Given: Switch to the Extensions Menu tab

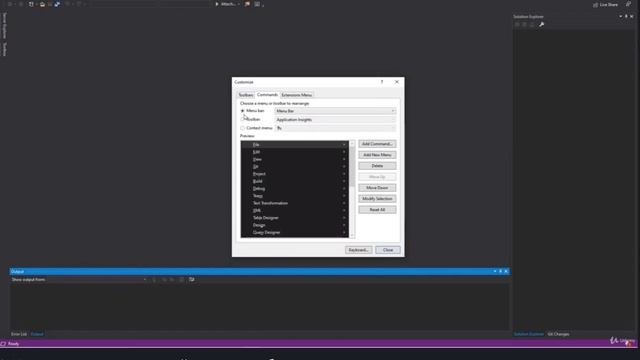Looking at the screenshot, I should (297, 95).
